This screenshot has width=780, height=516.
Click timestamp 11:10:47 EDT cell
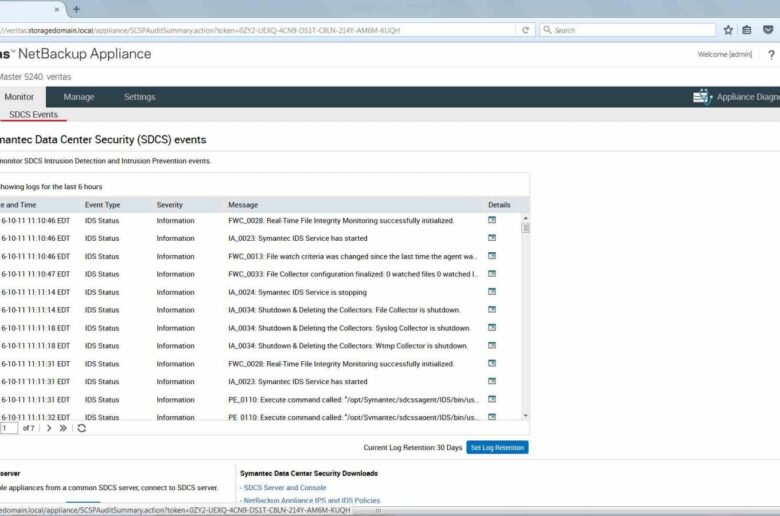(35, 274)
